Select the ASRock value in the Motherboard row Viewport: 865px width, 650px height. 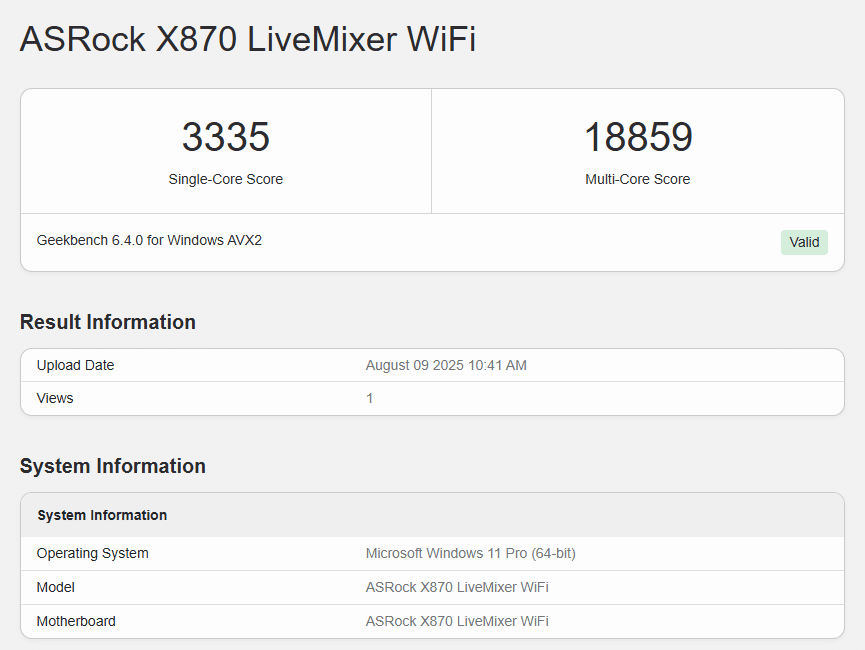[x=457, y=621]
